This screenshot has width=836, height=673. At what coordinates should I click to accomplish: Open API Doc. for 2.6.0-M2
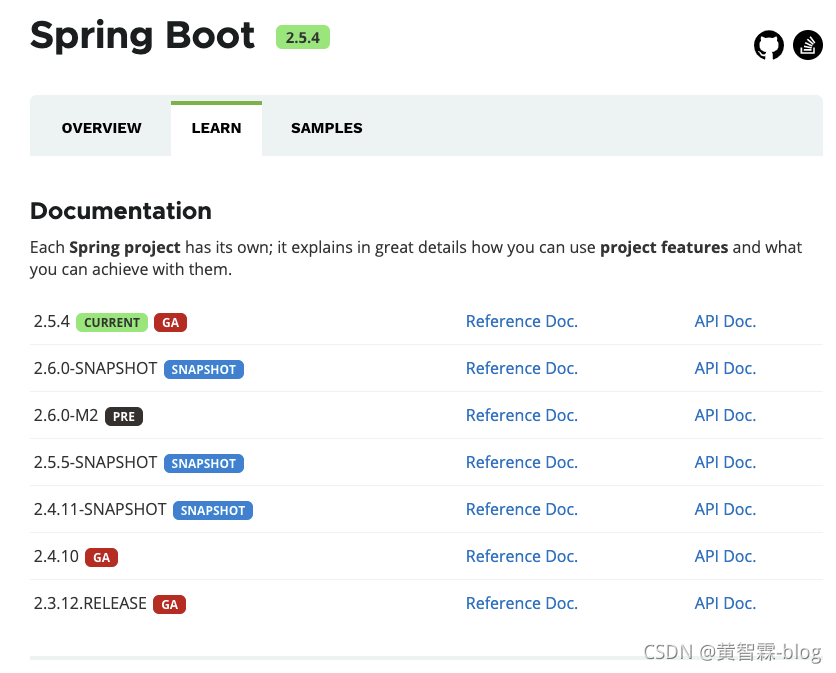tap(725, 416)
